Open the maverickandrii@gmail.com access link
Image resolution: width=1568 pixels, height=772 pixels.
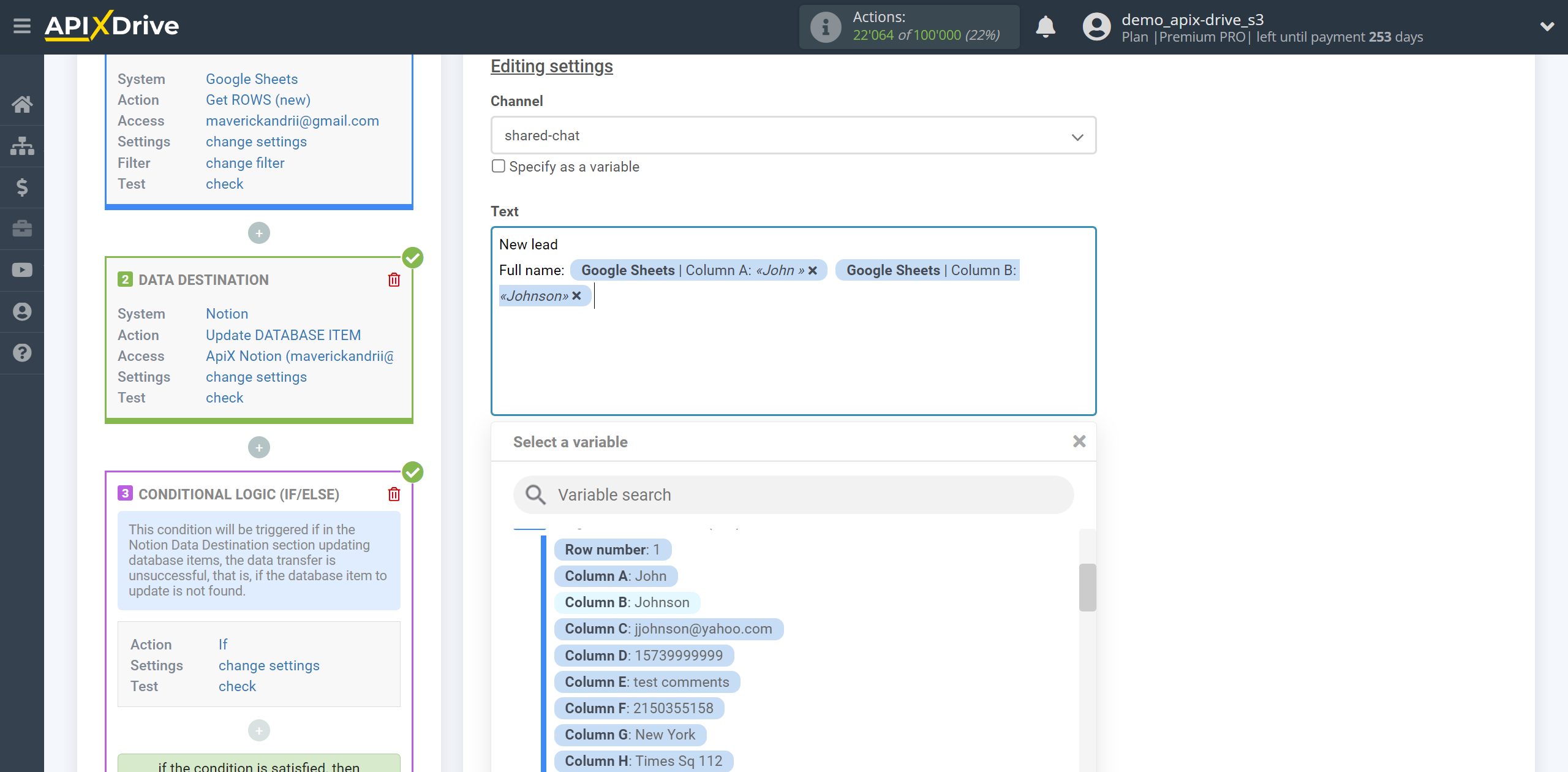click(x=292, y=121)
